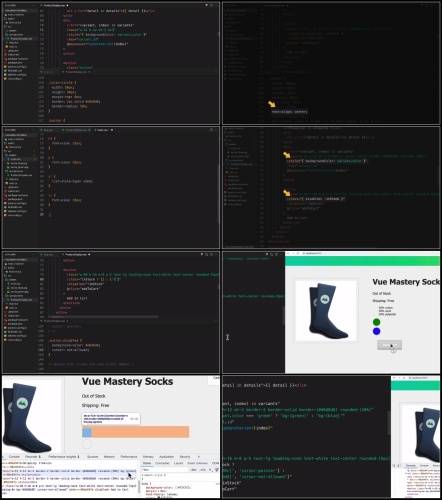Switch to the Network tab in DevTools
The image size is (442, 500).
(109, 457)
